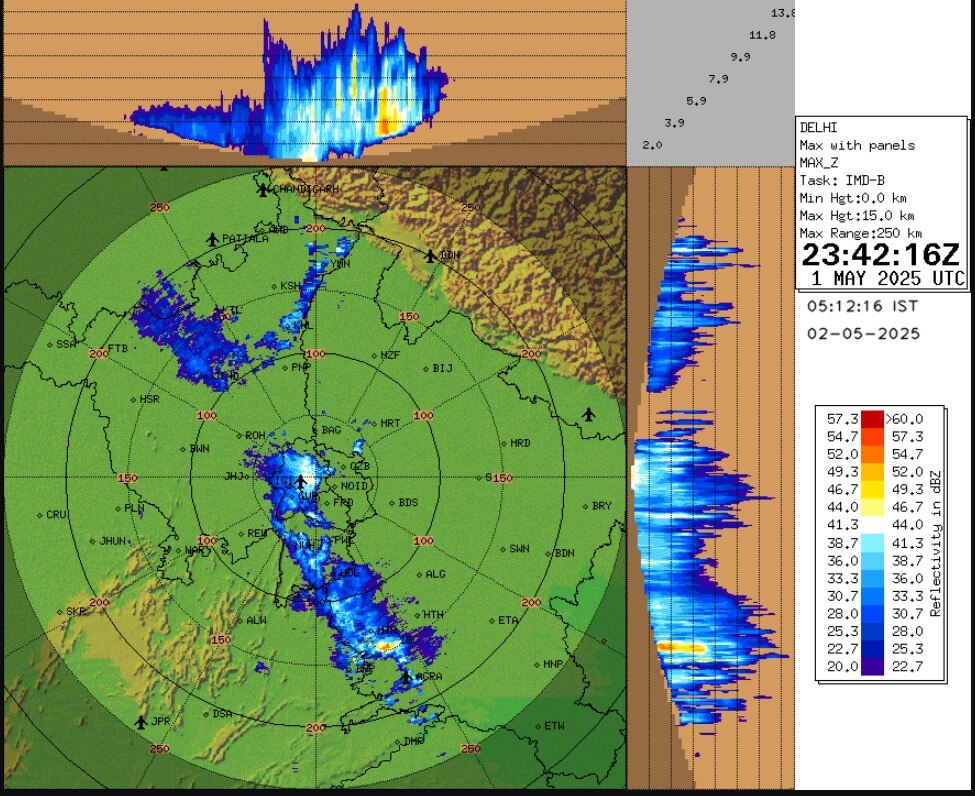Viewport: 975px width, 796px height.
Task: Click the BIJ station label
Action: 442,369
